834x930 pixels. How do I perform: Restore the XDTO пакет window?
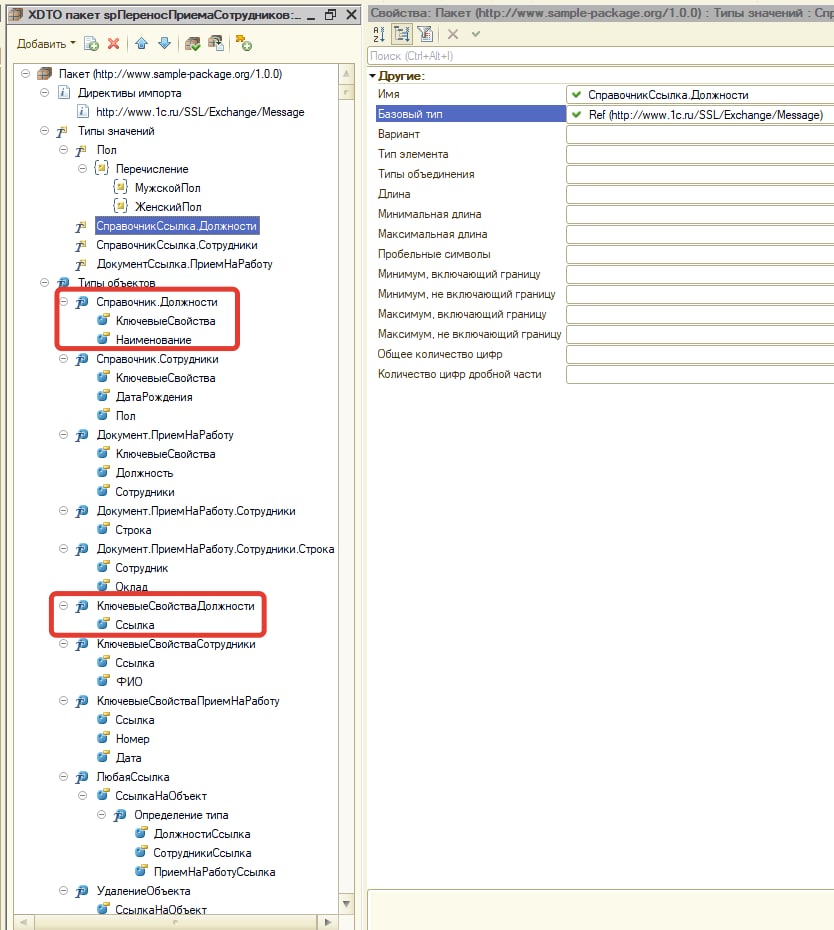331,15
